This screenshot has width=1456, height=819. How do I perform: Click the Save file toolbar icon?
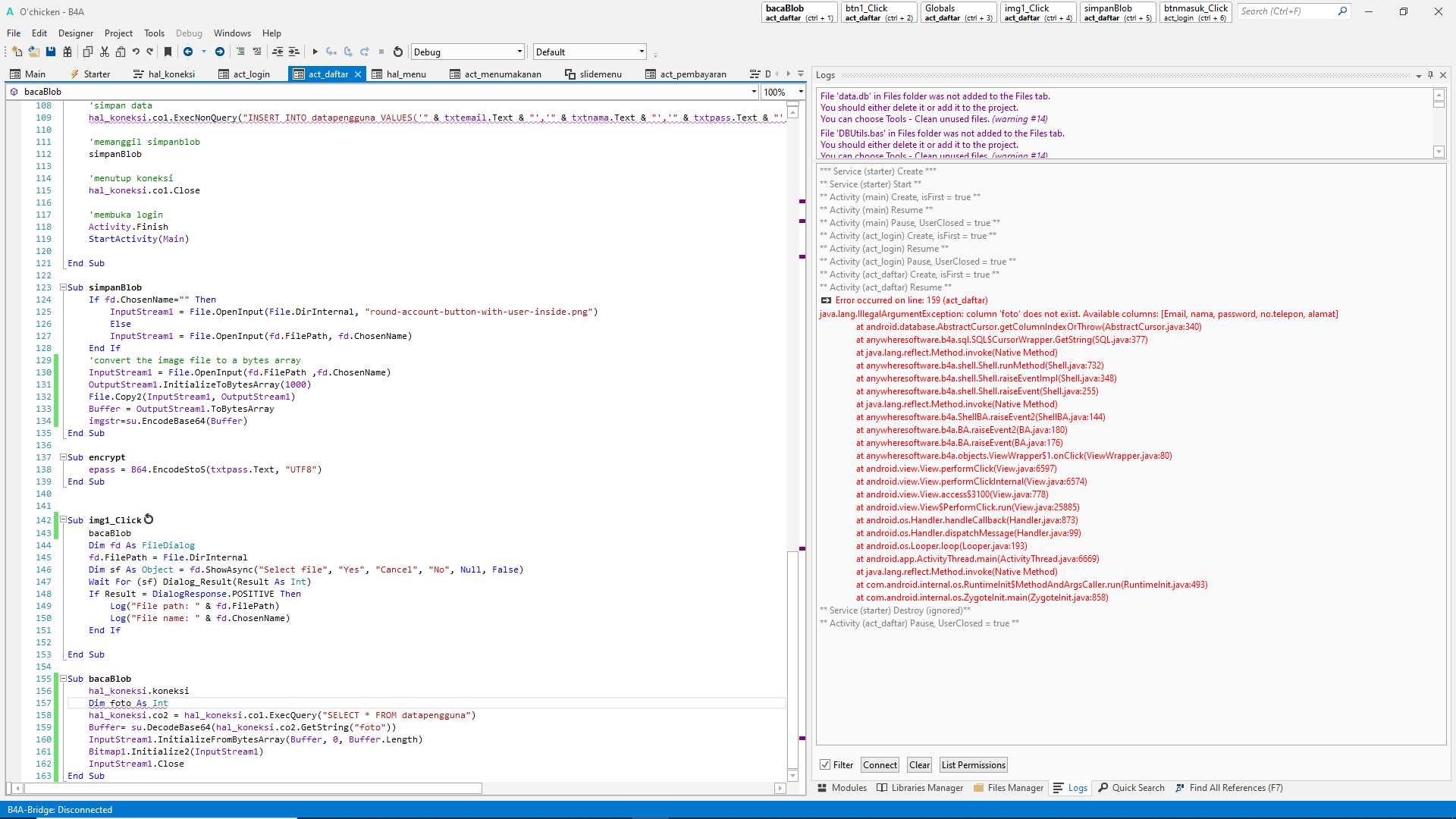coord(51,52)
